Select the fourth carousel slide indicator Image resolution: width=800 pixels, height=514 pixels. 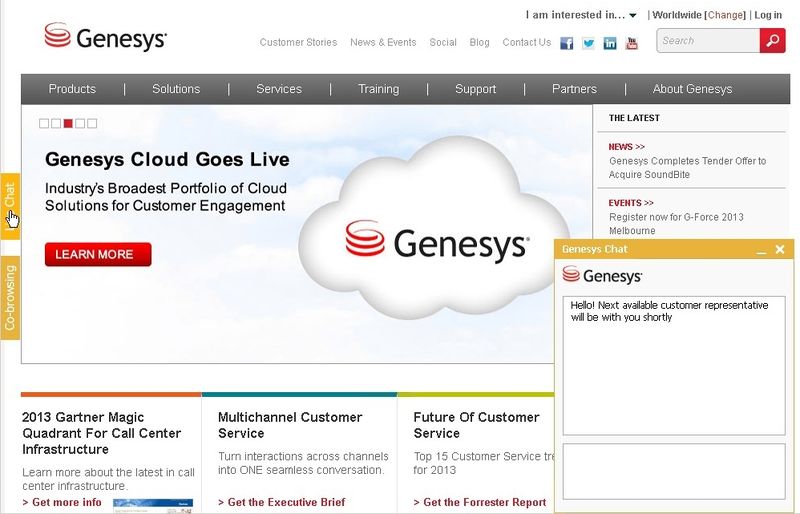(x=80, y=123)
